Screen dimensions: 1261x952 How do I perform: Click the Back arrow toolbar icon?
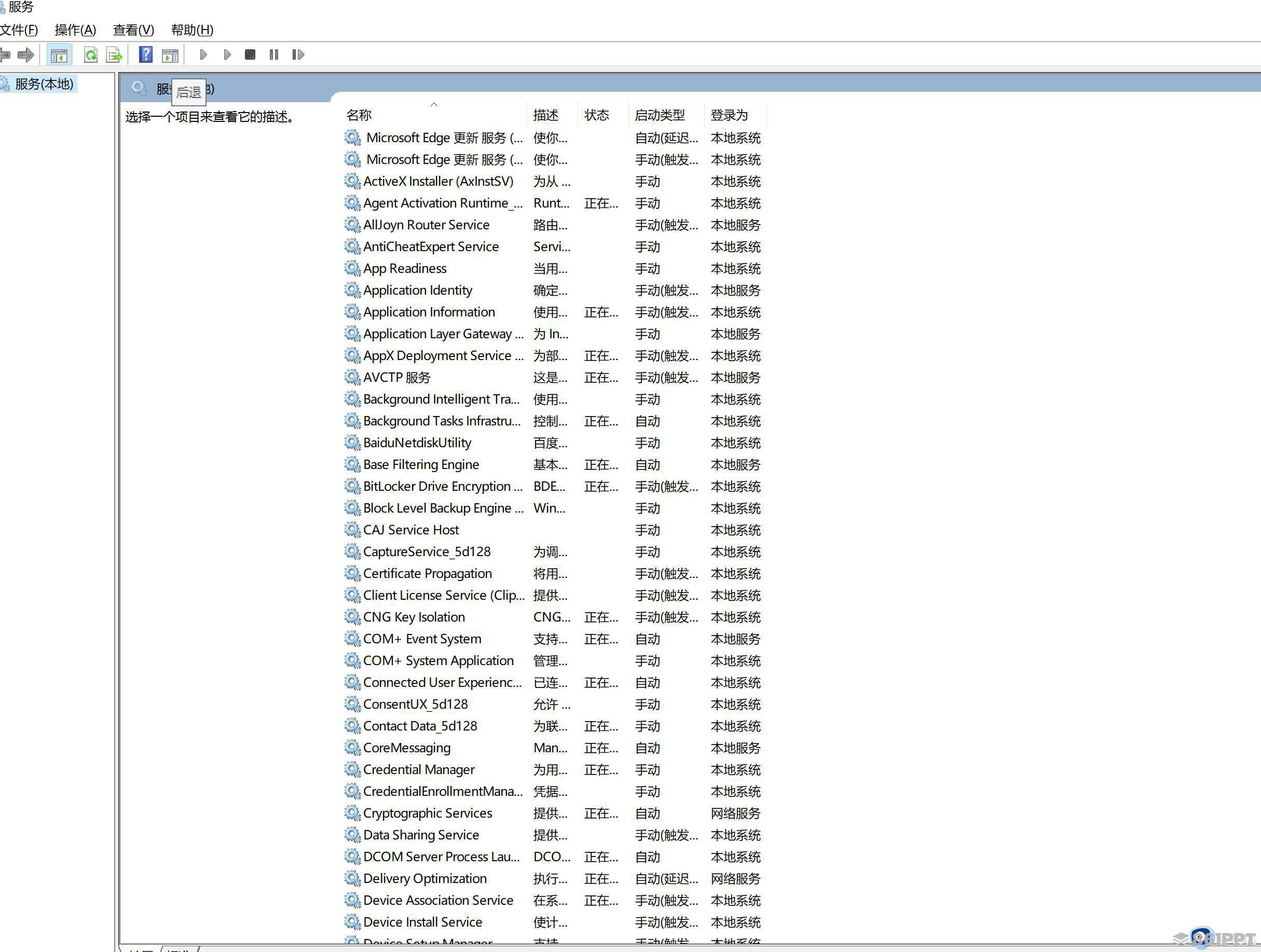tap(5, 54)
